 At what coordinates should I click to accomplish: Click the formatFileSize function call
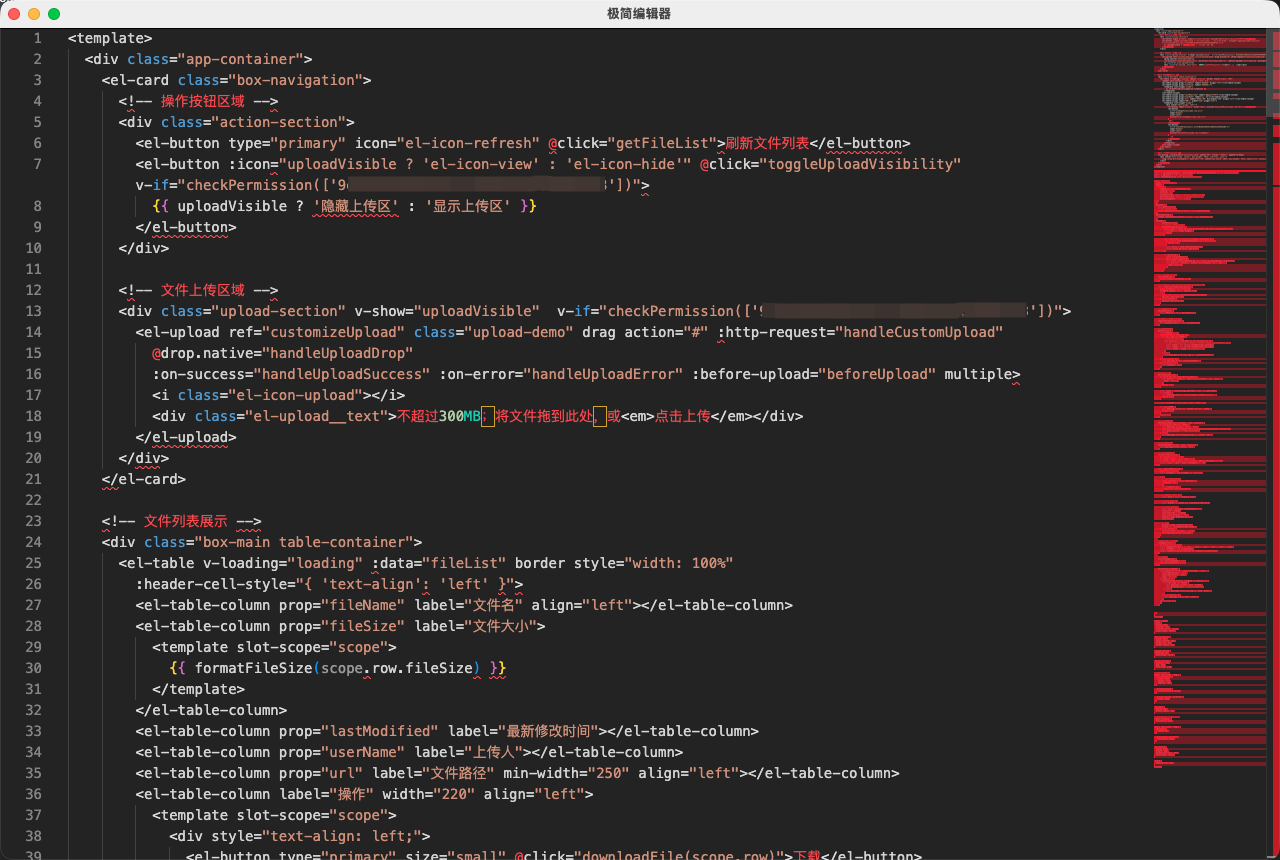[x=254, y=668]
